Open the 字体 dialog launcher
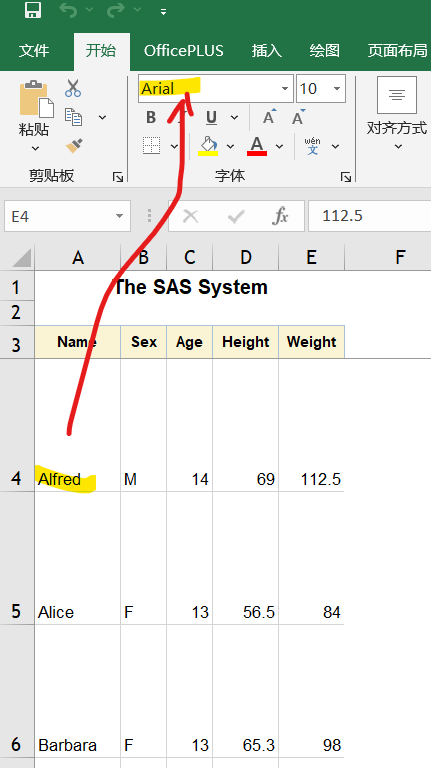This screenshot has height=768, width=431. click(346, 177)
